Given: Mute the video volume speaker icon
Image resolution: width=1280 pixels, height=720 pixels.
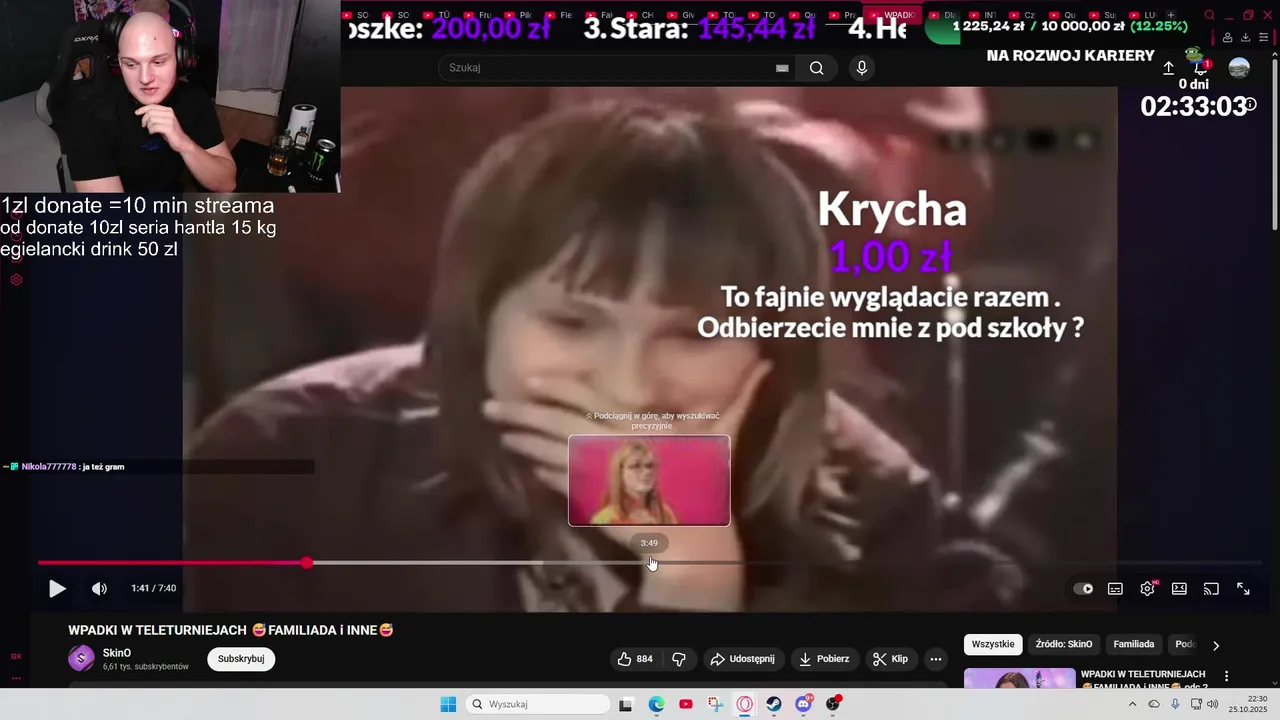Looking at the screenshot, I should (x=99, y=589).
